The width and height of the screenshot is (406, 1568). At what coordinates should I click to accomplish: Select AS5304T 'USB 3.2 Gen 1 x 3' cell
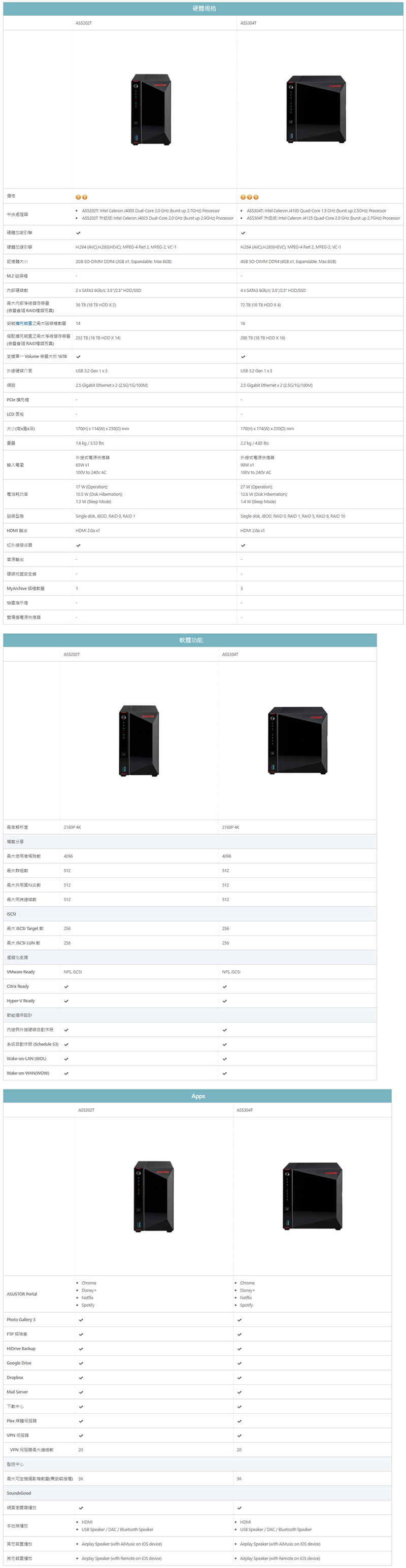(256, 371)
